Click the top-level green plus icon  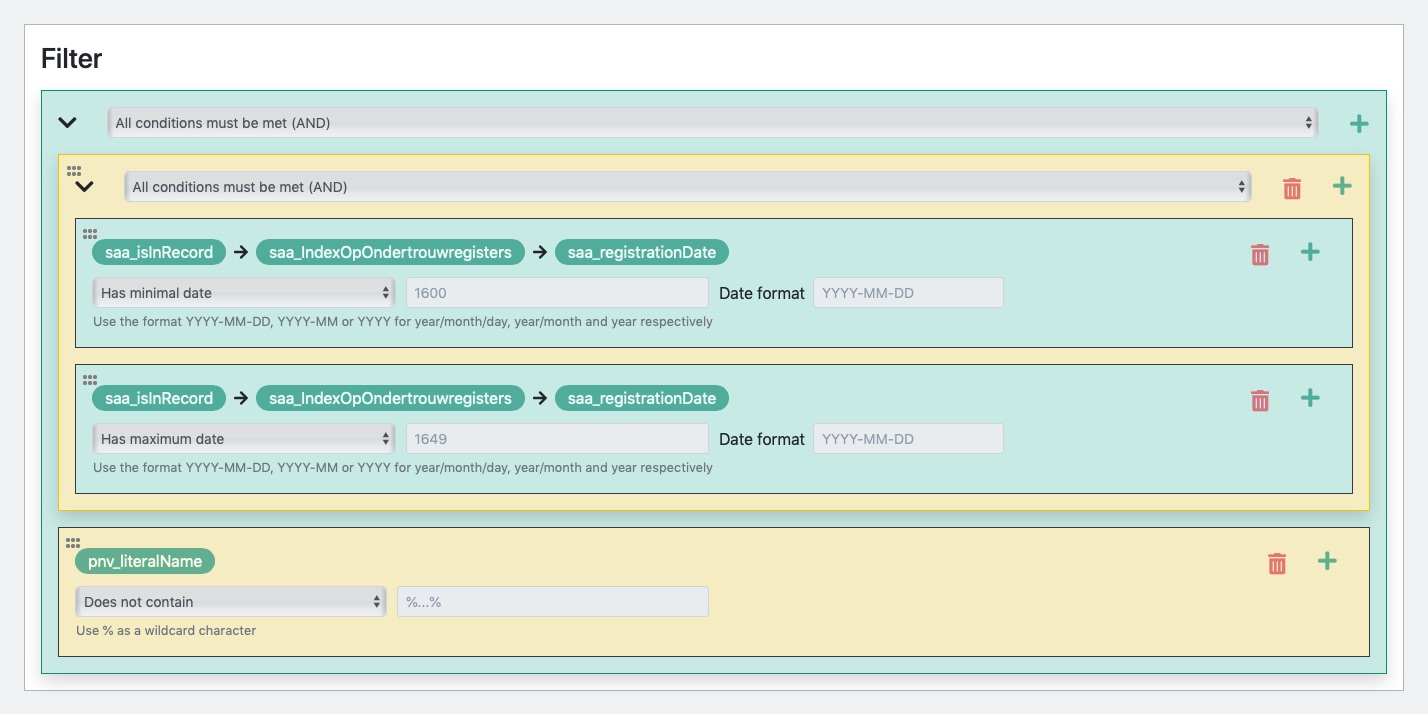pyautogui.click(x=1358, y=124)
